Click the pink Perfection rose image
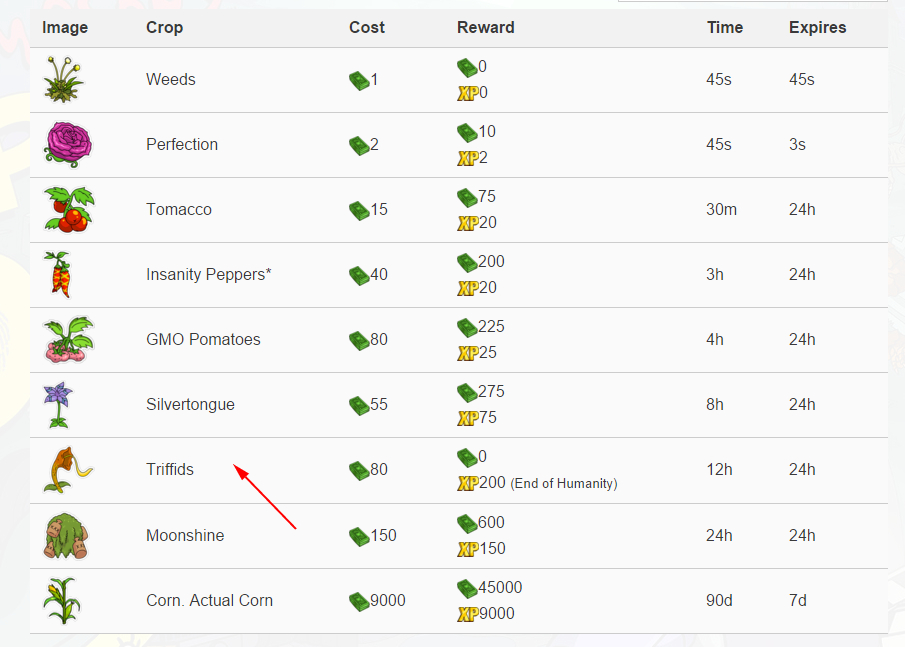This screenshot has height=647, width=905. (x=68, y=145)
